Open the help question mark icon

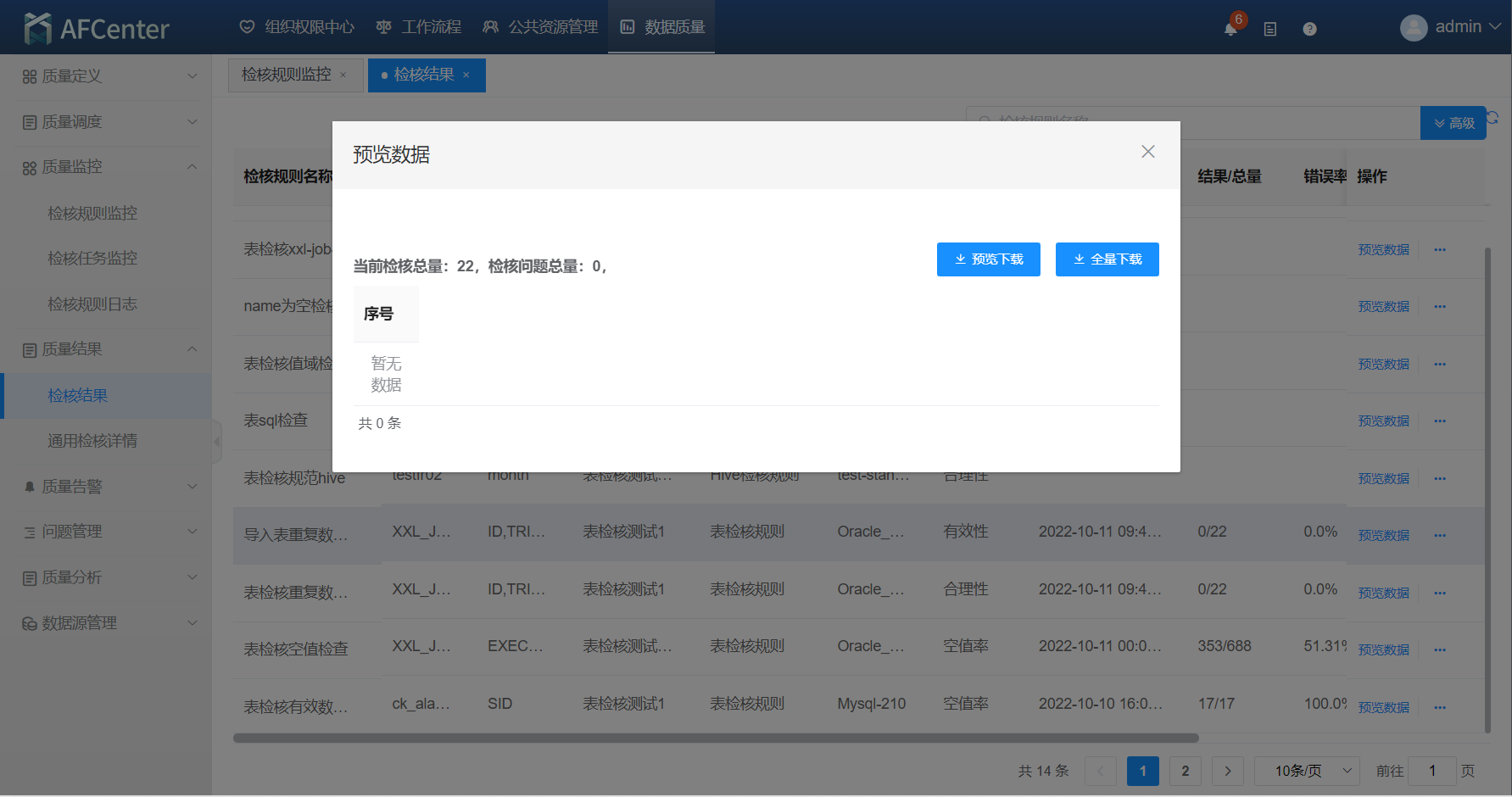tap(1309, 29)
